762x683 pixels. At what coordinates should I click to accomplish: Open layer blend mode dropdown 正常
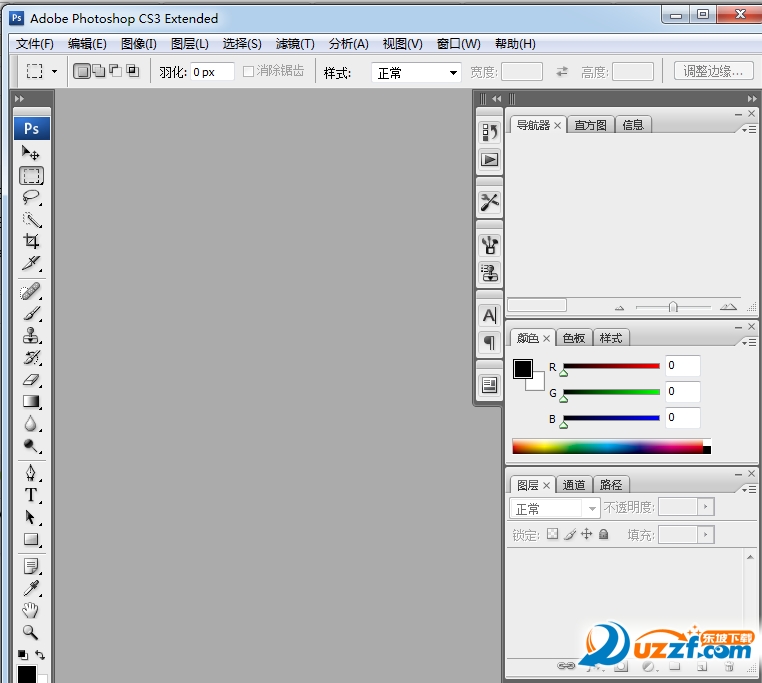(x=554, y=508)
